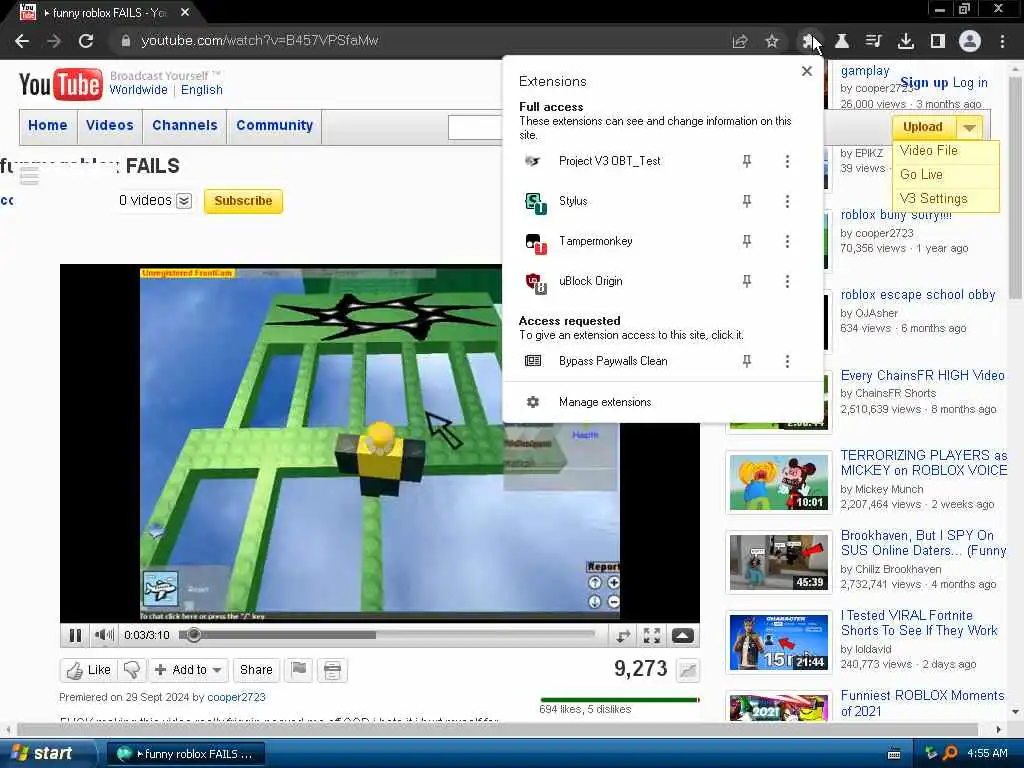The image size is (1024, 768).
Task: Click the Tampermonkey extension icon
Action: click(x=536, y=243)
